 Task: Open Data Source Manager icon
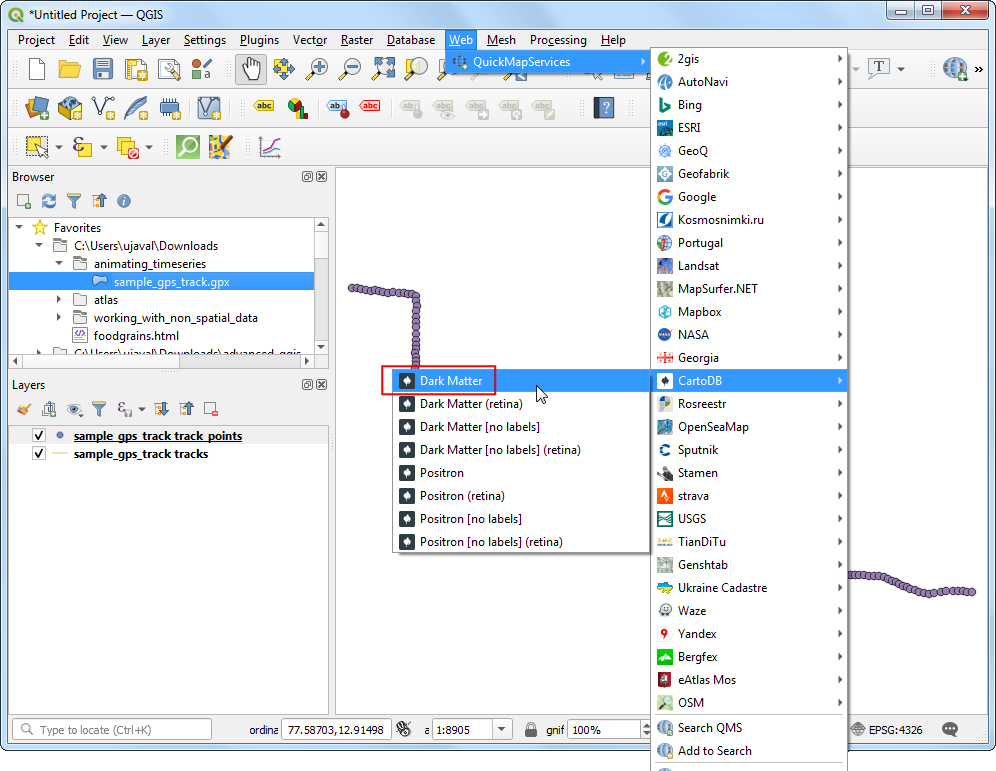coord(37,108)
